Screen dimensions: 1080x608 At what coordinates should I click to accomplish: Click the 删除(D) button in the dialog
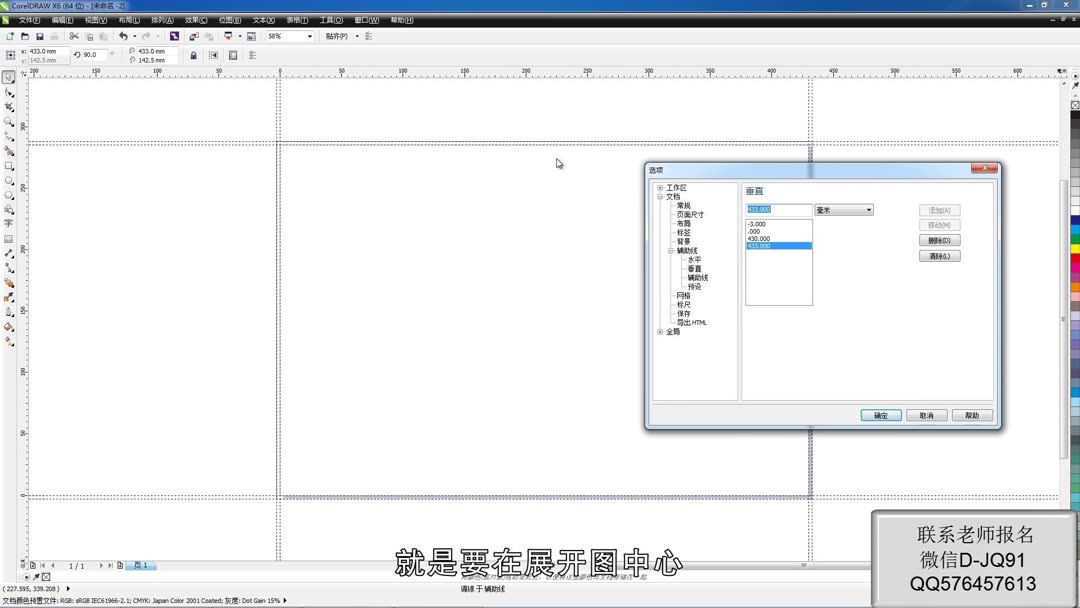[939, 240]
